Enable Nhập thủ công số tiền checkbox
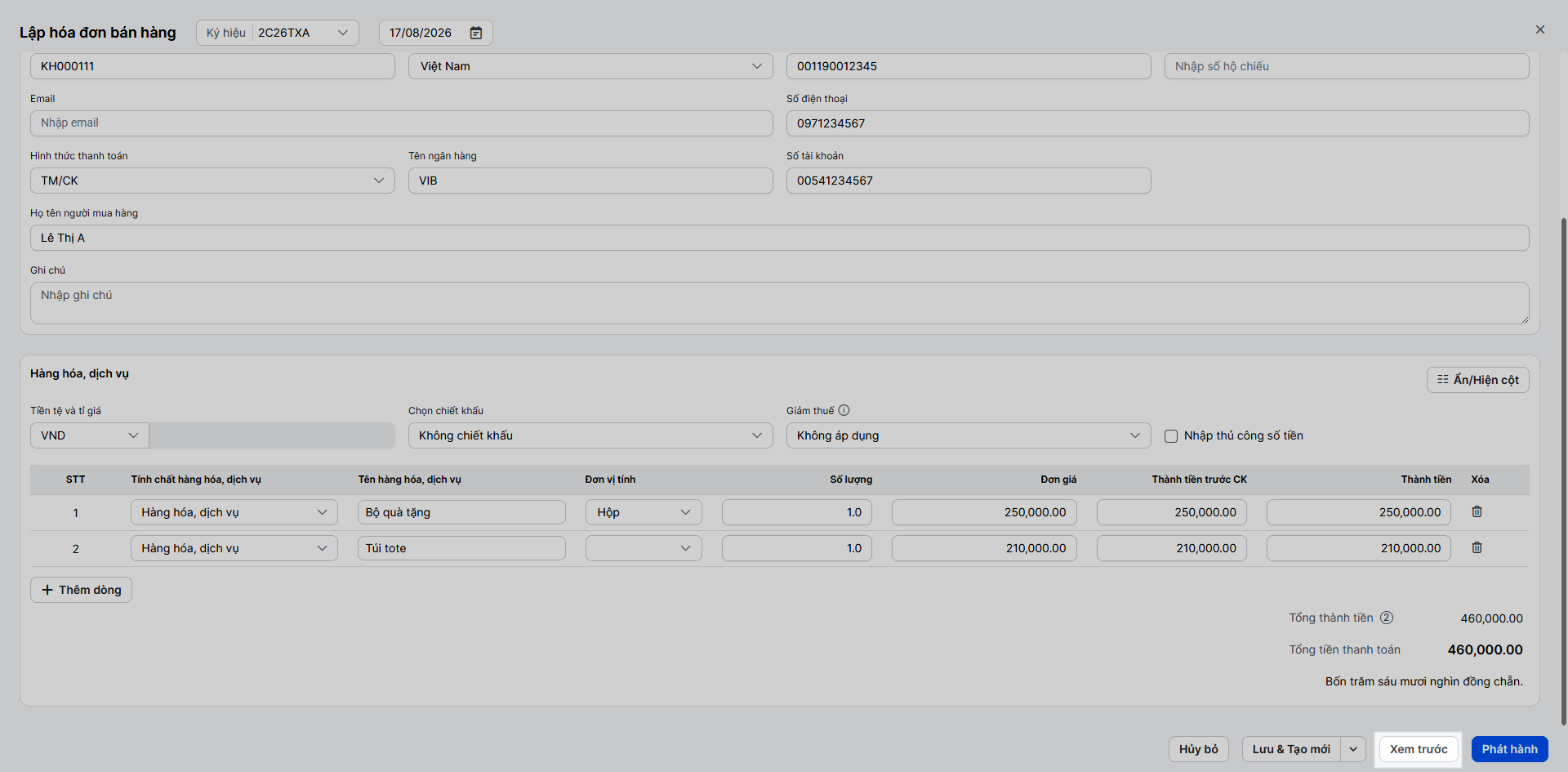This screenshot has height=772, width=1568. tap(1171, 436)
